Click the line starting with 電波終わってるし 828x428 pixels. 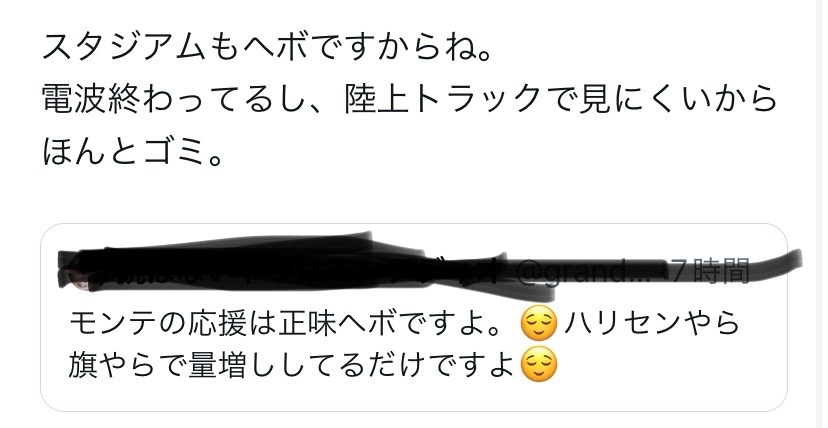pos(409,100)
